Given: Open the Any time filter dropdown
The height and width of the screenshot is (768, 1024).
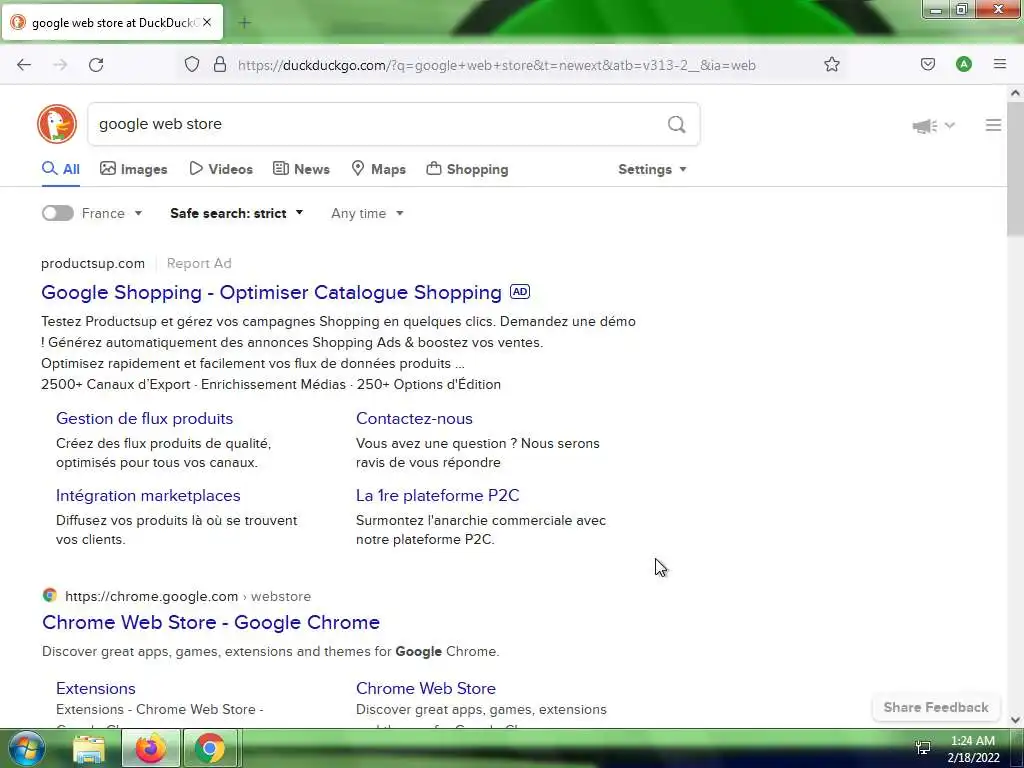Looking at the screenshot, I should click(367, 213).
